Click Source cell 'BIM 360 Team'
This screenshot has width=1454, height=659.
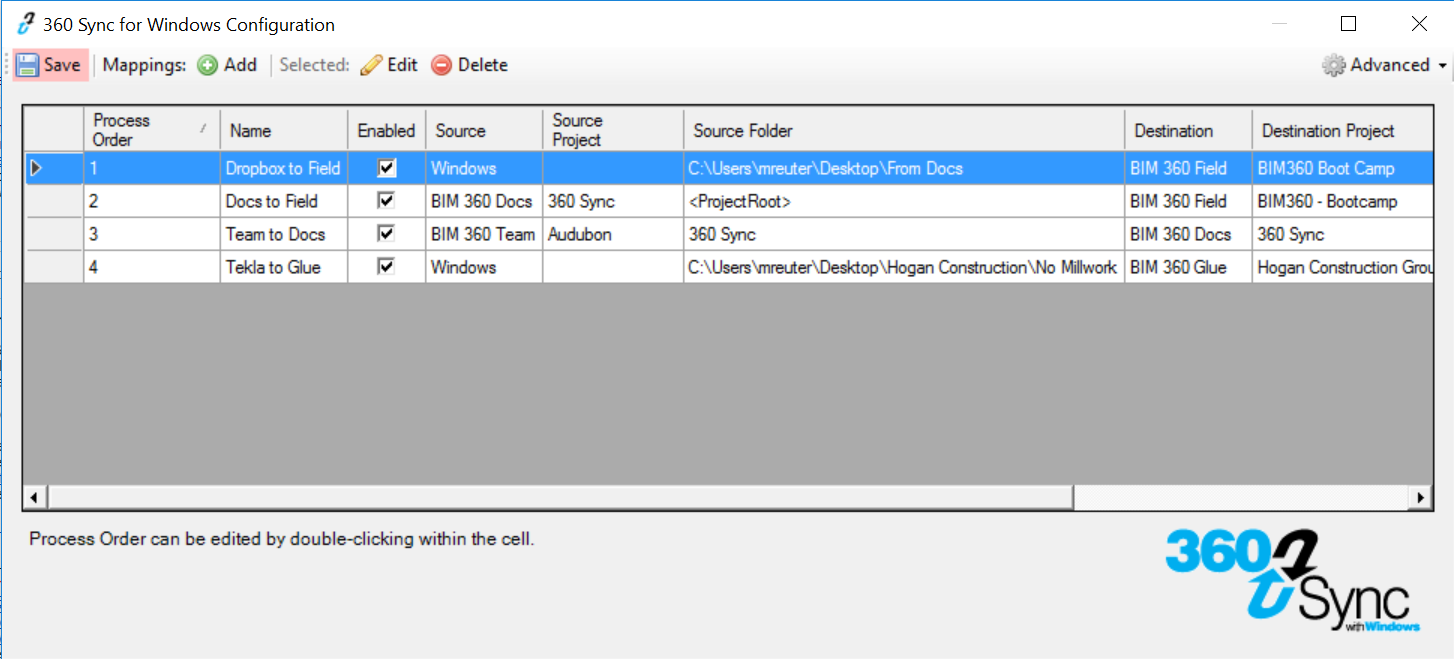coord(484,234)
